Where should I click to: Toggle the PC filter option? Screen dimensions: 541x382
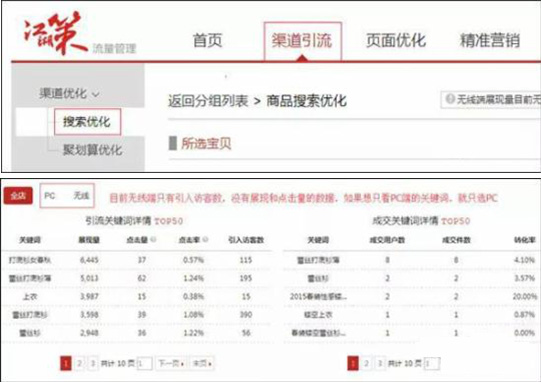click(x=50, y=196)
